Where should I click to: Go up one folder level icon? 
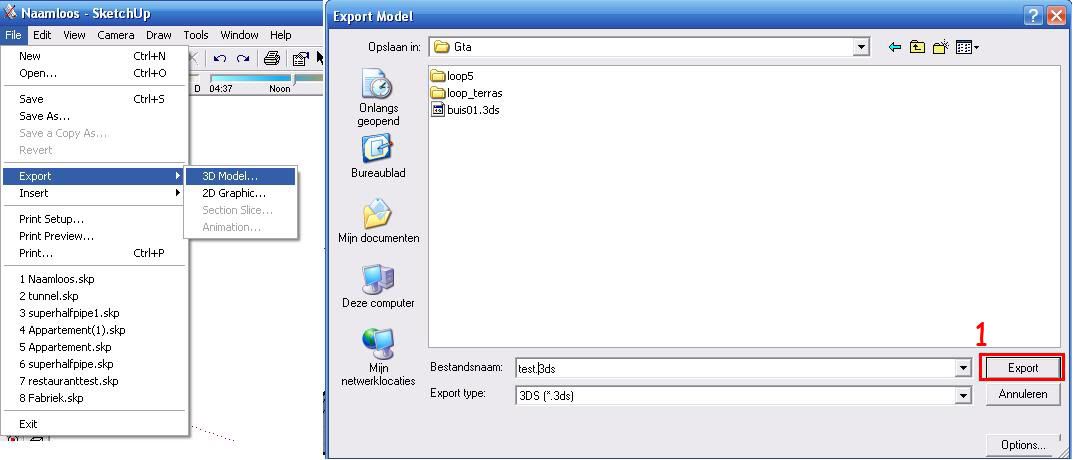[917, 47]
